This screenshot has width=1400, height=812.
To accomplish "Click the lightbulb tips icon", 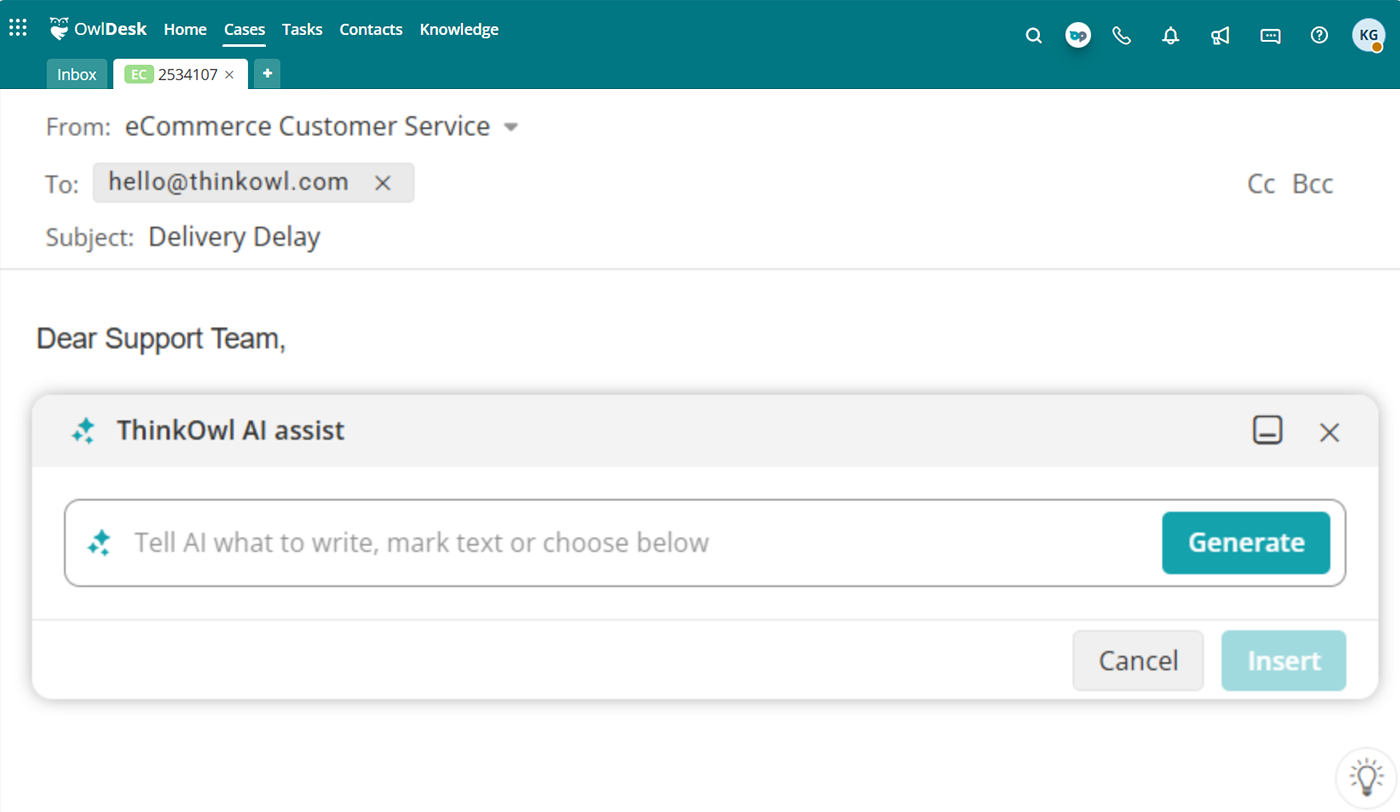I will pos(1366,776).
